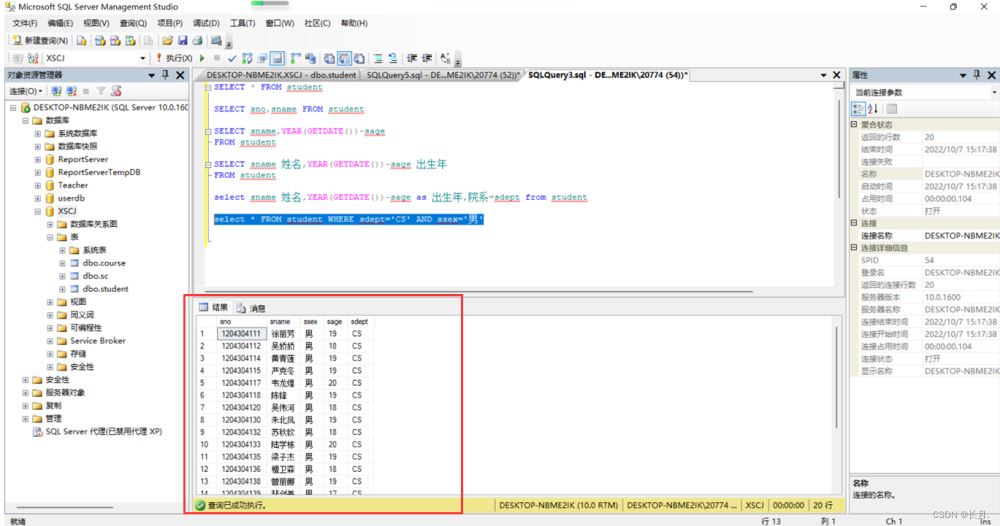
Task: Open the XSCJ database selector dropdown
Action: [143, 59]
